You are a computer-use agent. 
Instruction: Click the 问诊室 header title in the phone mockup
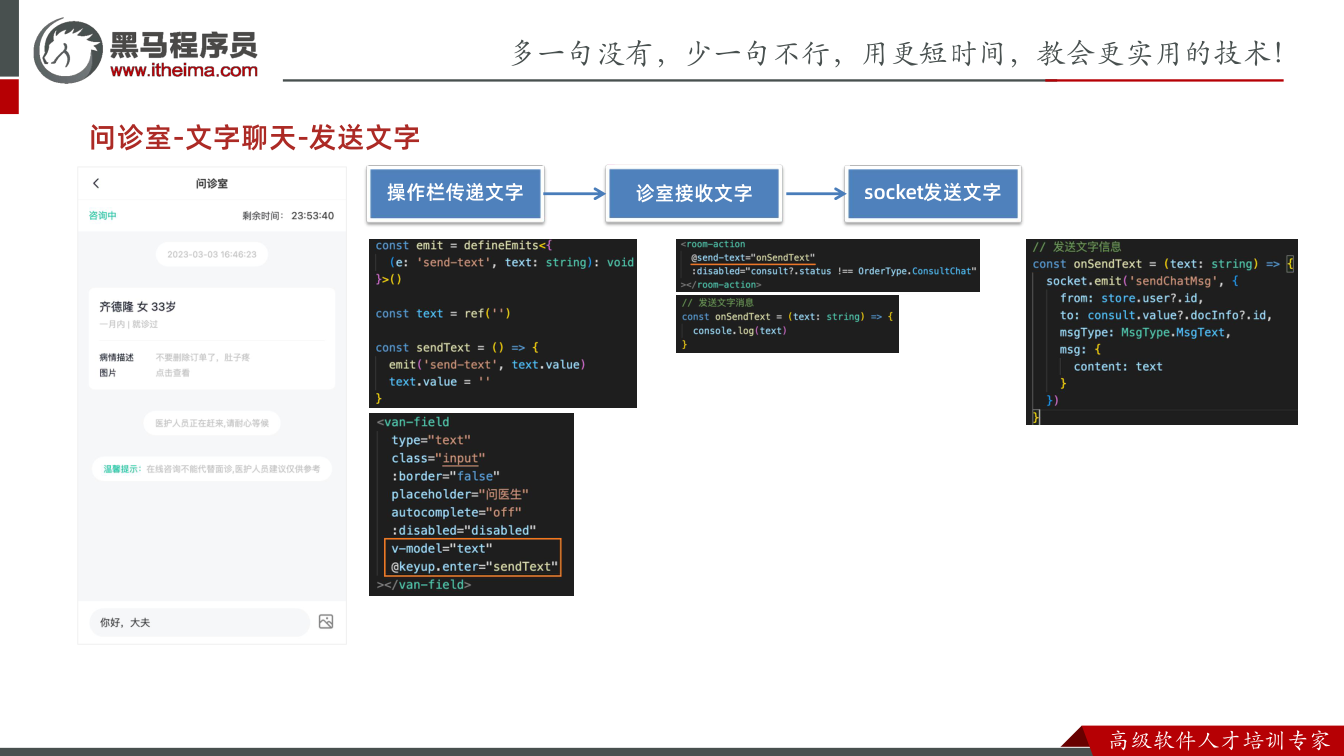(212, 184)
